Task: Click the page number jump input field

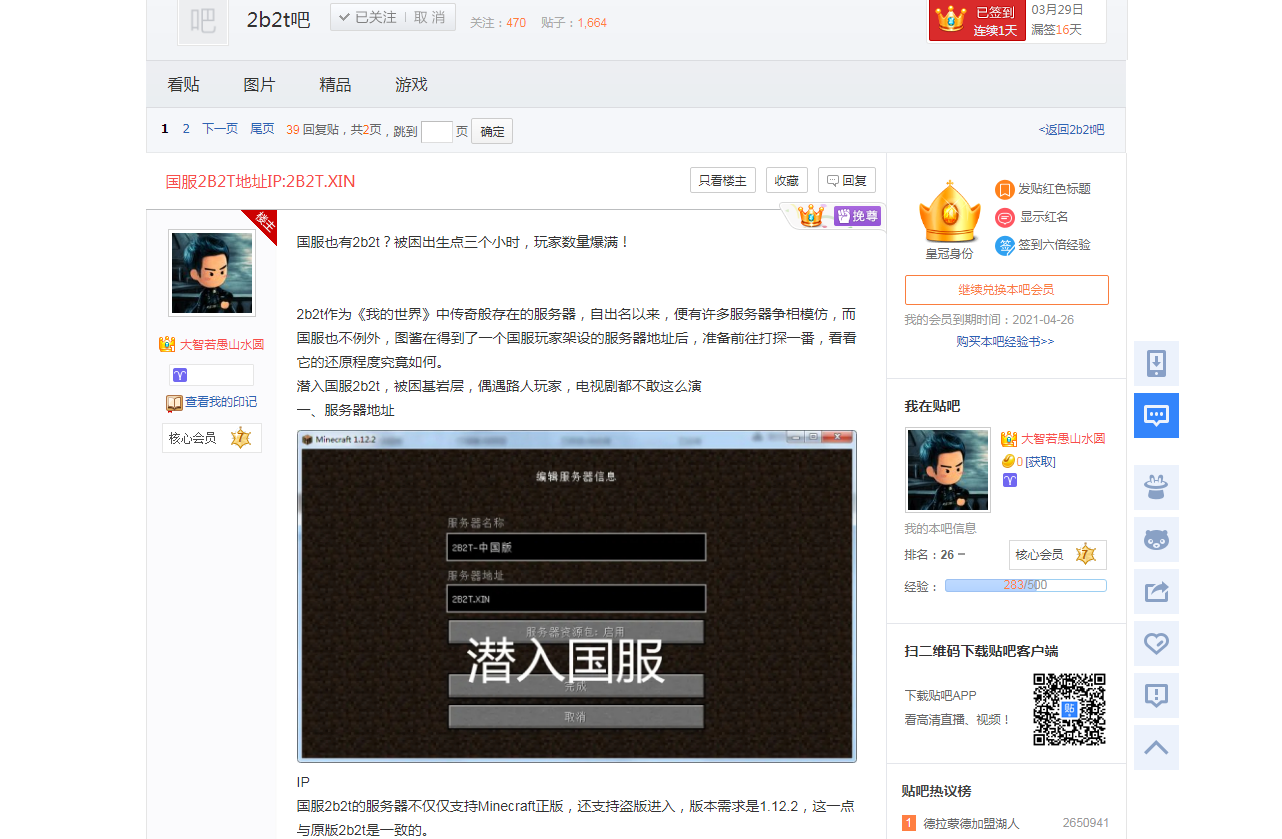Action: 437,131
